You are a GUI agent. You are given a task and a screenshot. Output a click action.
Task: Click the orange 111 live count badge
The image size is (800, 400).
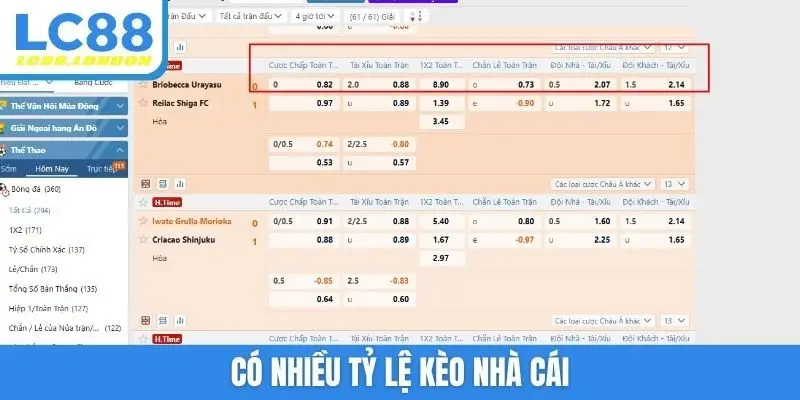coord(119,165)
